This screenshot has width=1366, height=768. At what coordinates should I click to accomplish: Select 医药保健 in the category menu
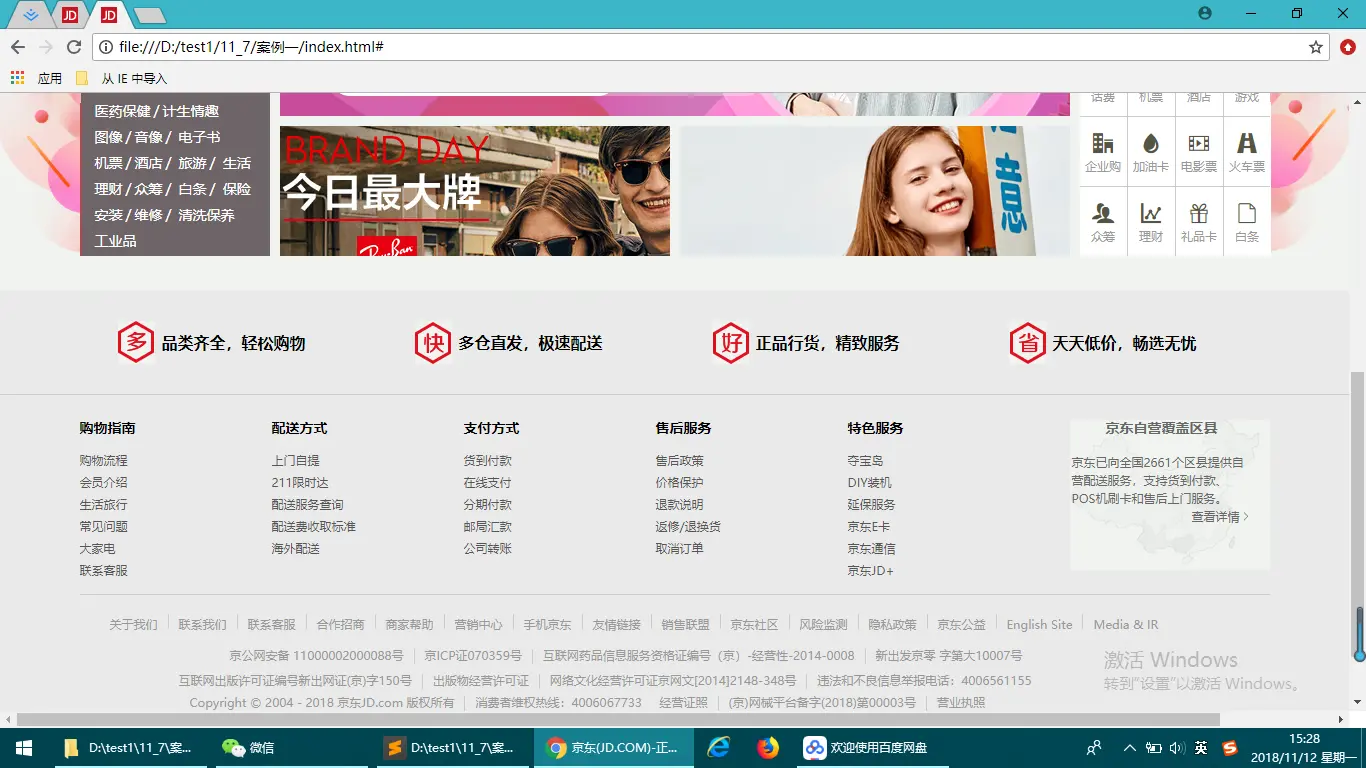click(x=122, y=111)
